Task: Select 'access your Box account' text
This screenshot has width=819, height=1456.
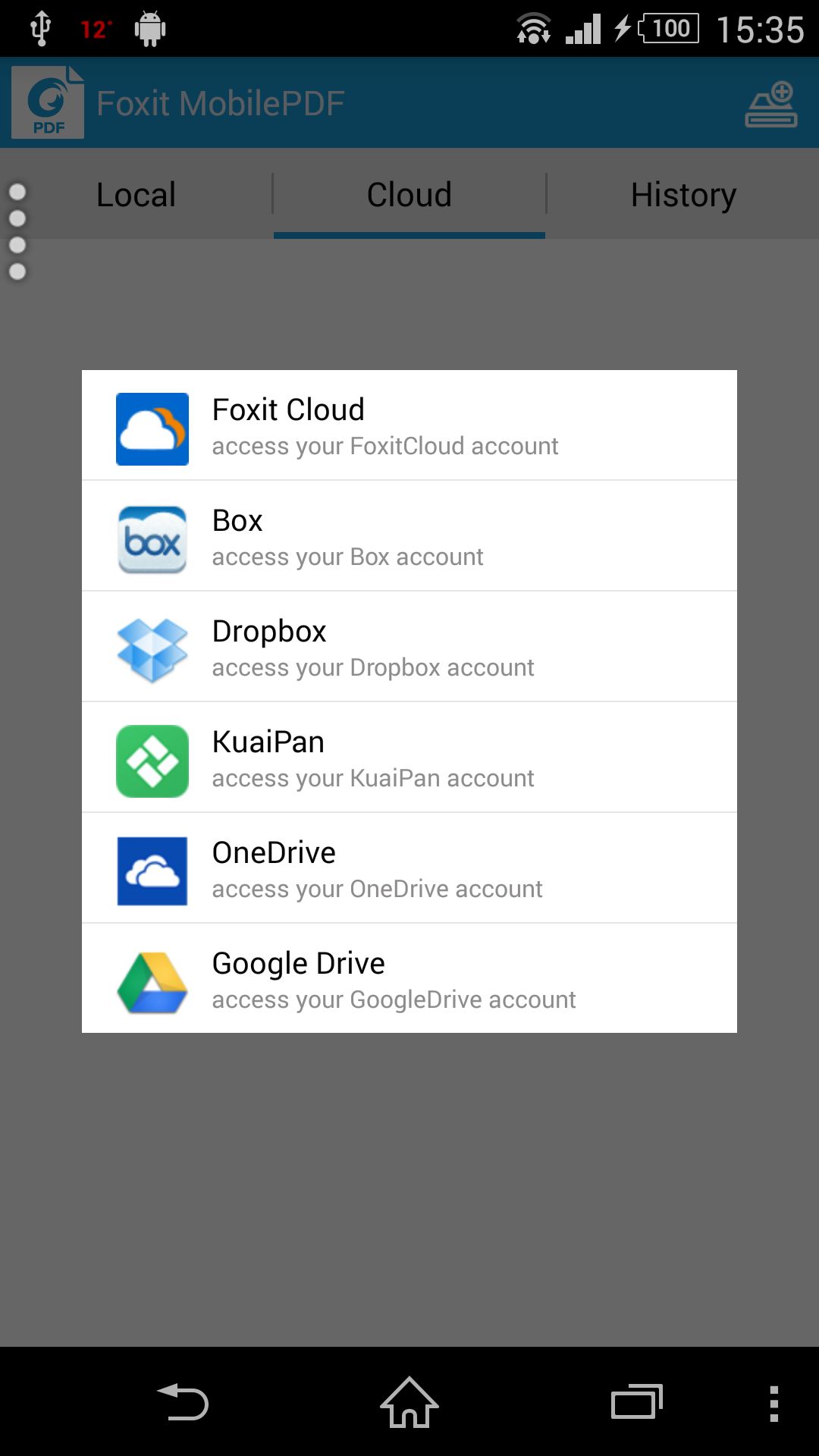Action: tap(347, 557)
